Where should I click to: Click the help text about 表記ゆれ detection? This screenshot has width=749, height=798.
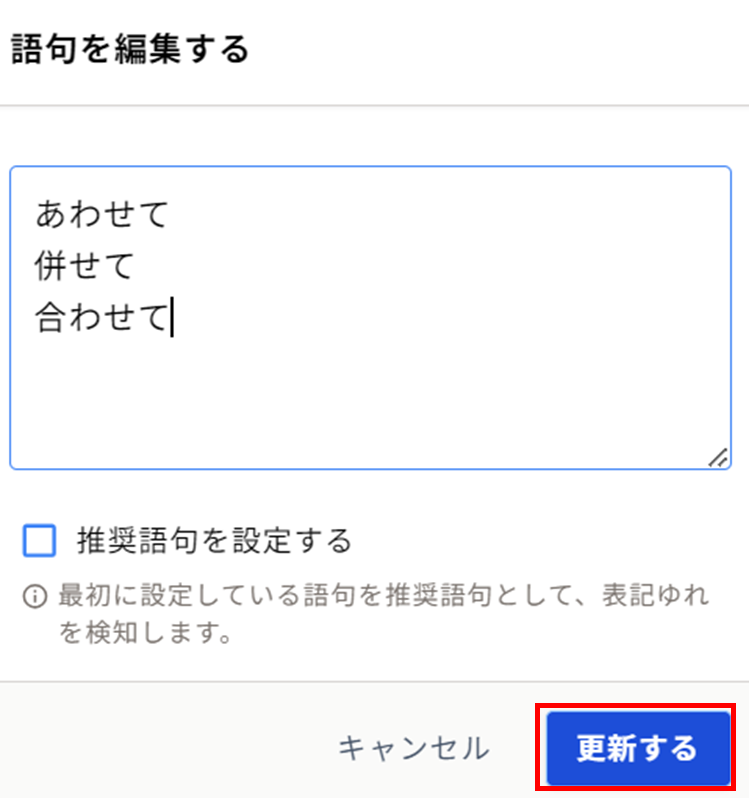(x=384, y=614)
